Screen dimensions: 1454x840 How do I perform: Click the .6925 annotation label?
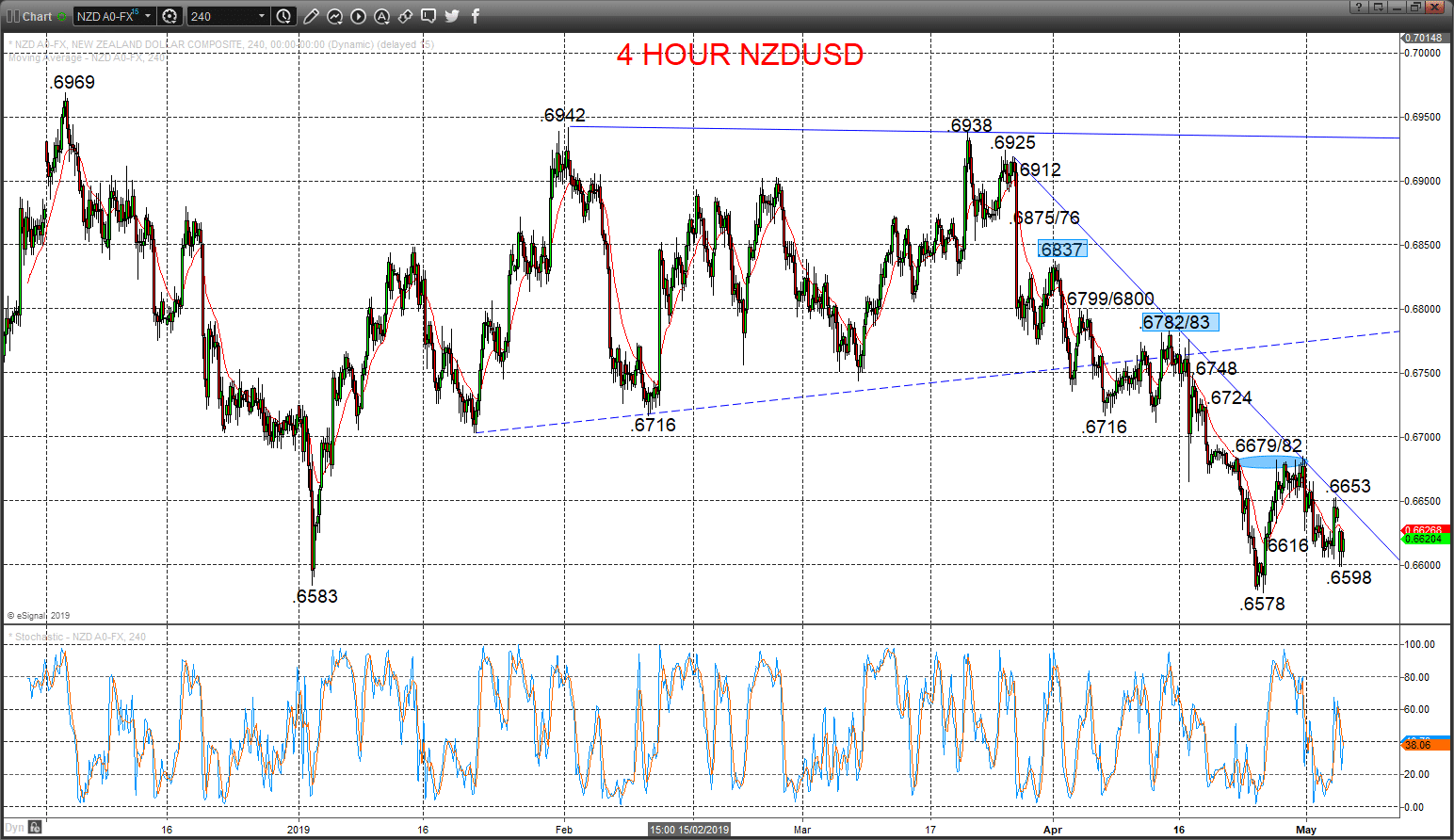1013,142
